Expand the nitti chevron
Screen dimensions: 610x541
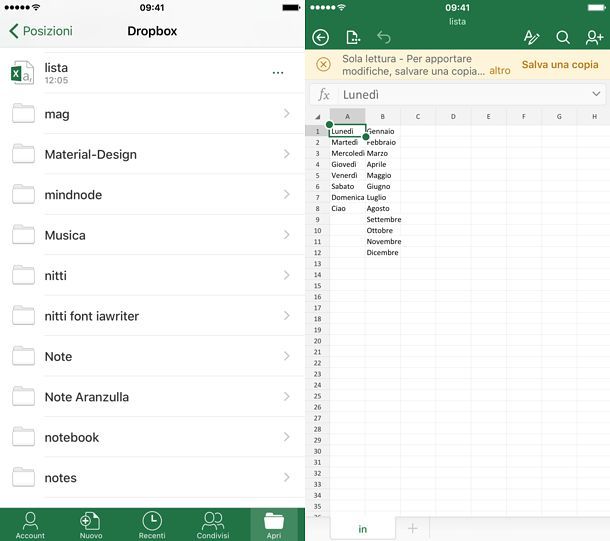tap(287, 275)
